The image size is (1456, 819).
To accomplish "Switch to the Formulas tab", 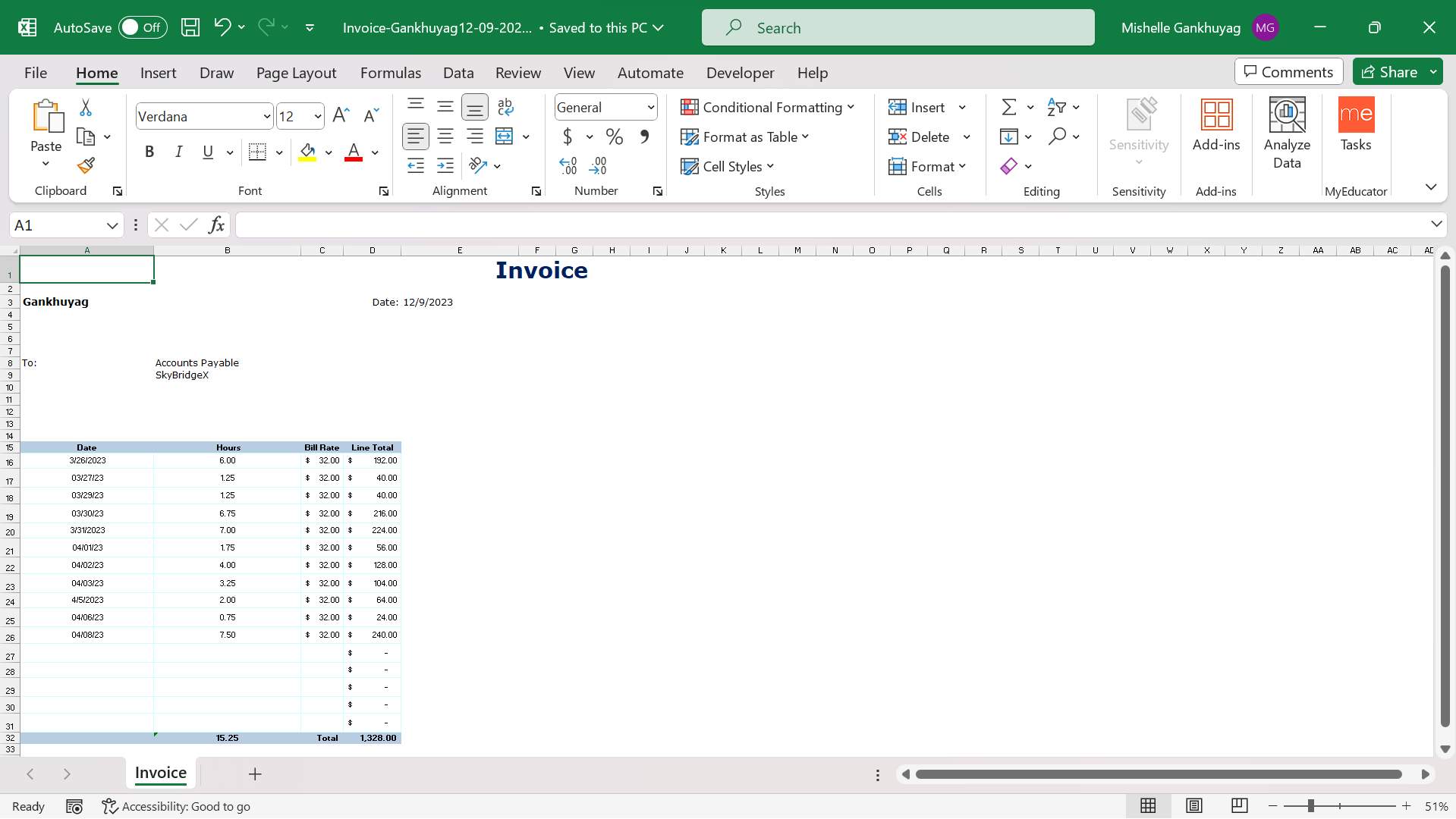I will coord(390,73).
